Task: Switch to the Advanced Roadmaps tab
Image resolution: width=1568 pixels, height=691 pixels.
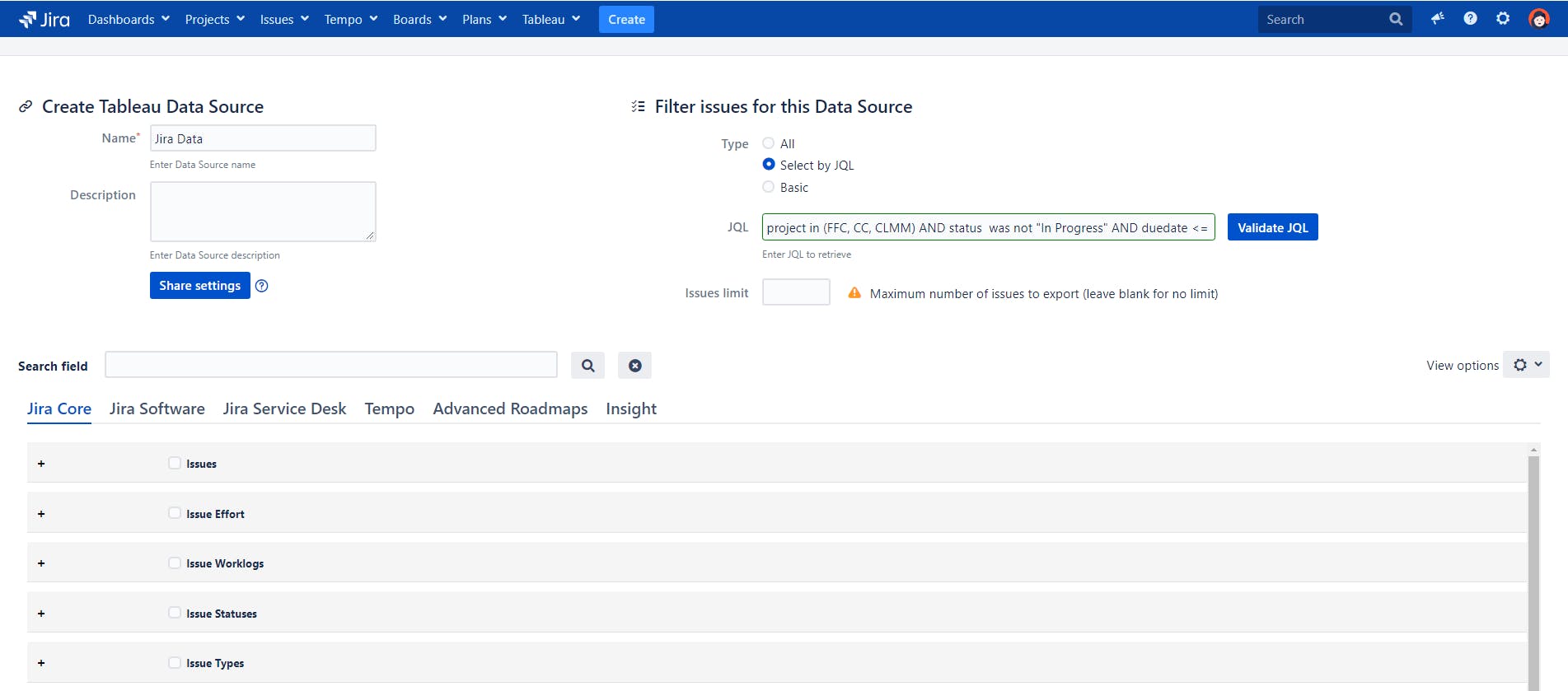Action: pos(510,409)
